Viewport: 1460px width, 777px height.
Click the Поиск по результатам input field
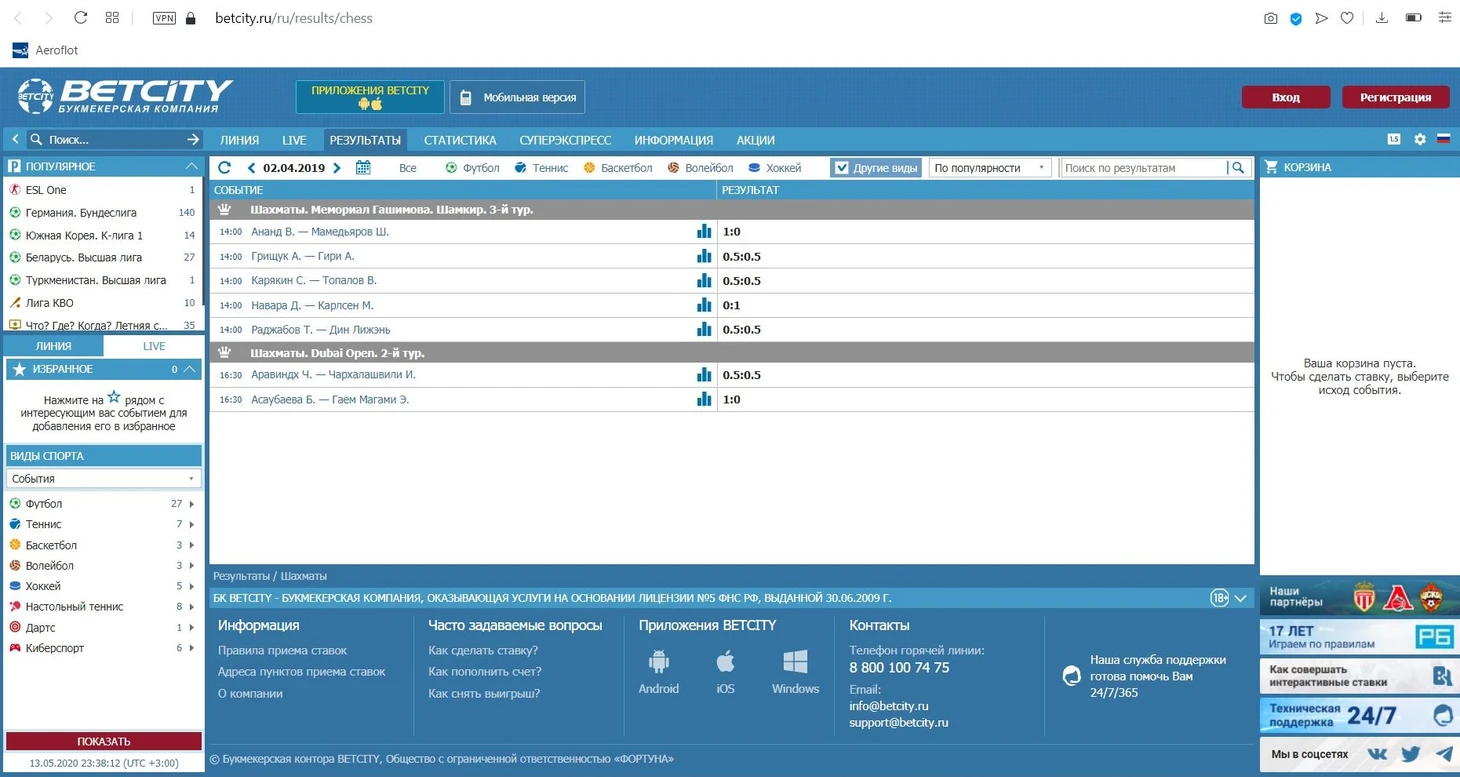click(x=1142, y=168)
